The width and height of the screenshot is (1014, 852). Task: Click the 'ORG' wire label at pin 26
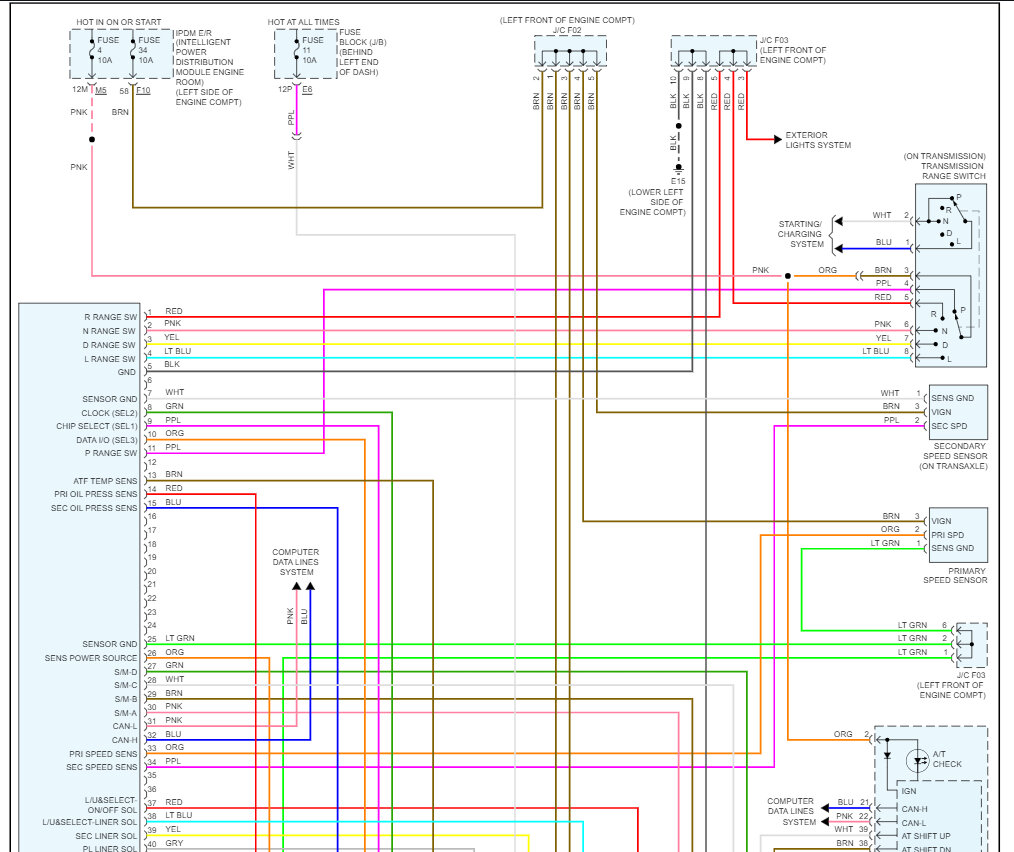coord(175,652)
